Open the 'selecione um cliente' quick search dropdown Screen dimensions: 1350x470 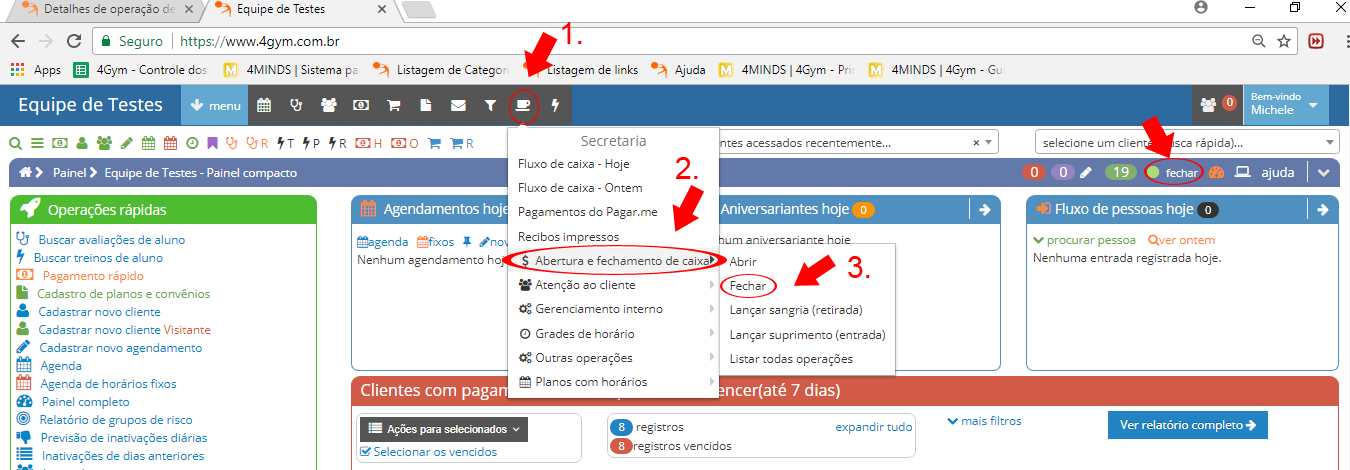pyautogui.click(x=1186, y=142)
